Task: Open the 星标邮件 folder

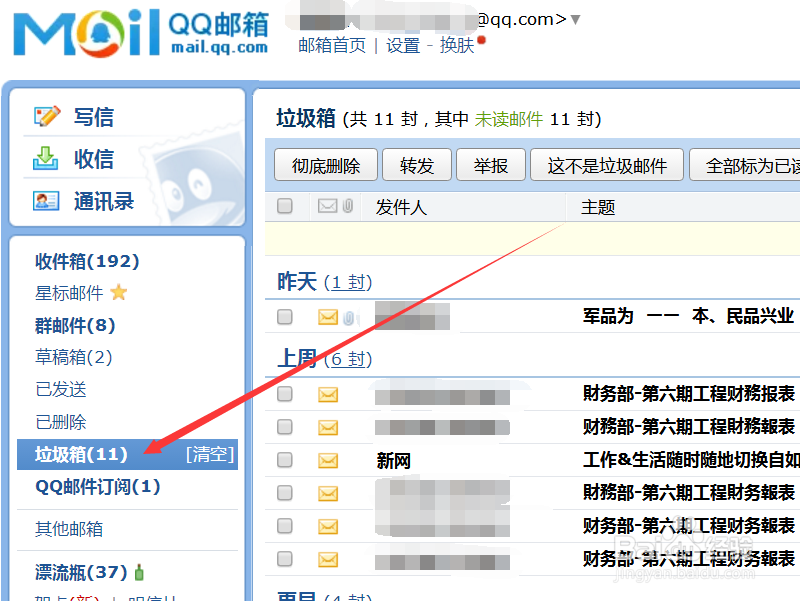Action: (x=69, y=293)
